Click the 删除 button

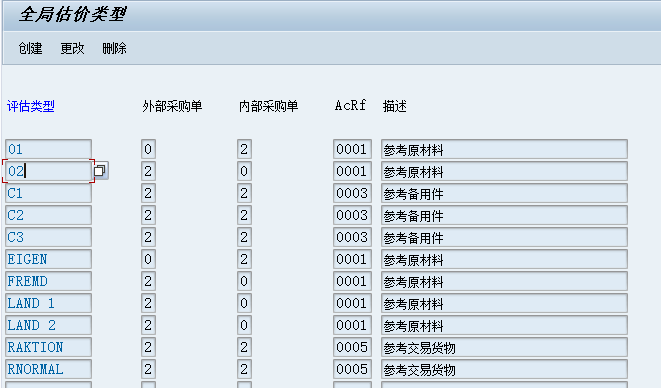(114, 48)
